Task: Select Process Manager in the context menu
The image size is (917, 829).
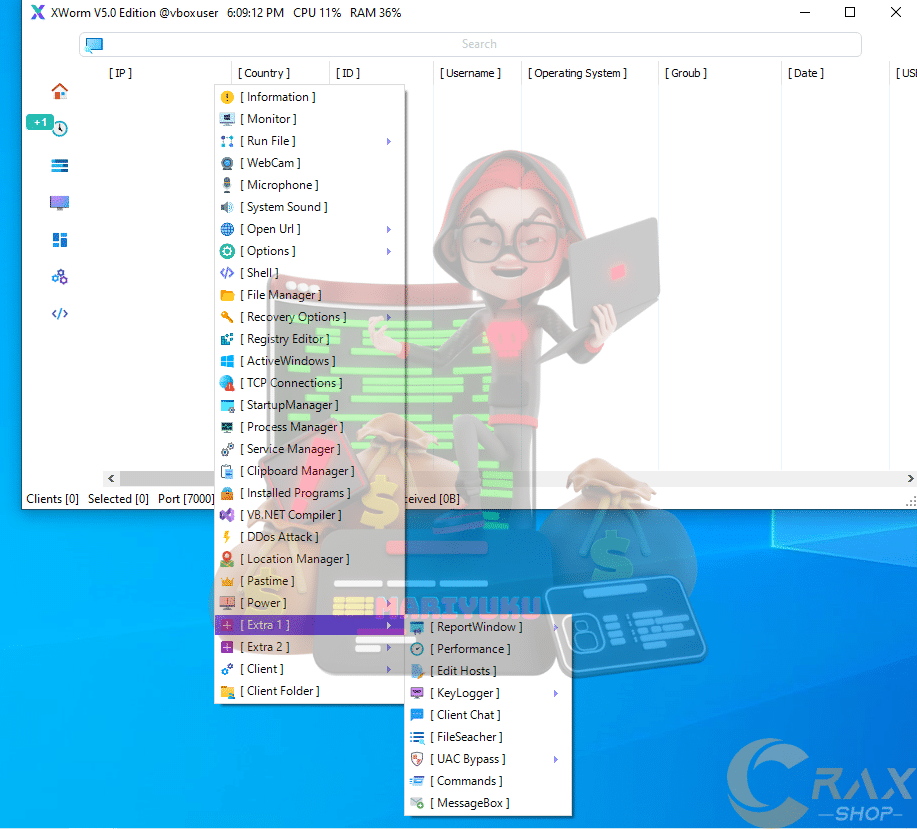Action: [x=291, y=427]
